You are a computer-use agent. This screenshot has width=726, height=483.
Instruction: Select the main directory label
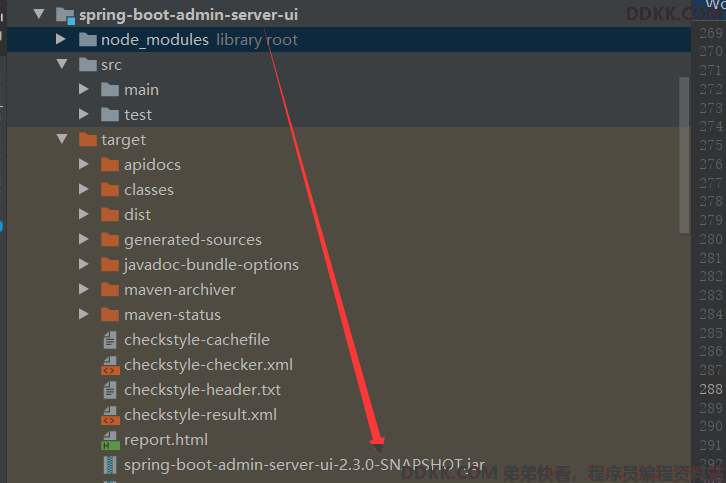pyautogui.click(x=141, y=89)
